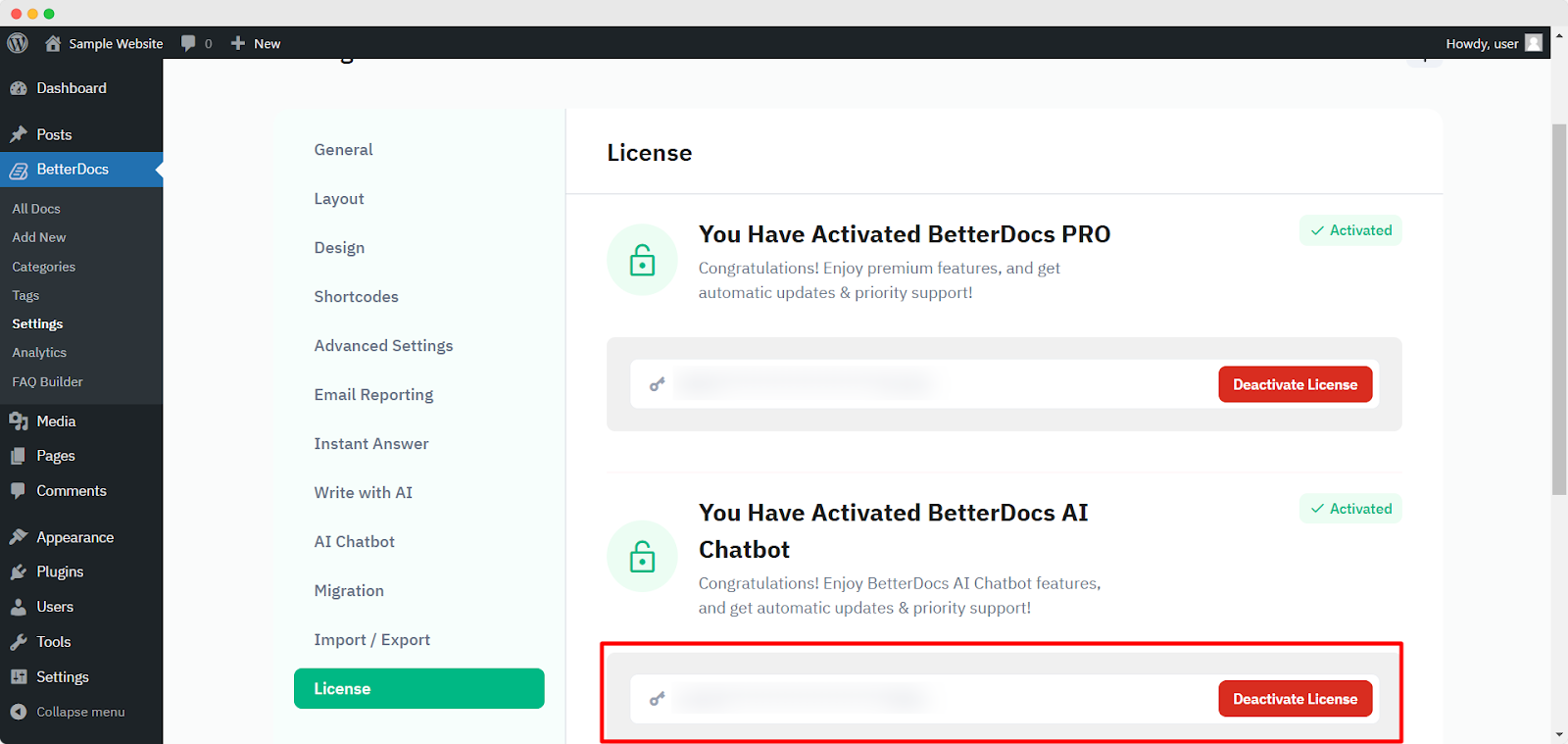This screenshot has height=744, width=1568.
Task: Click the padlock icon beside BetterDocs PRO heading
Action: (641, 260)
